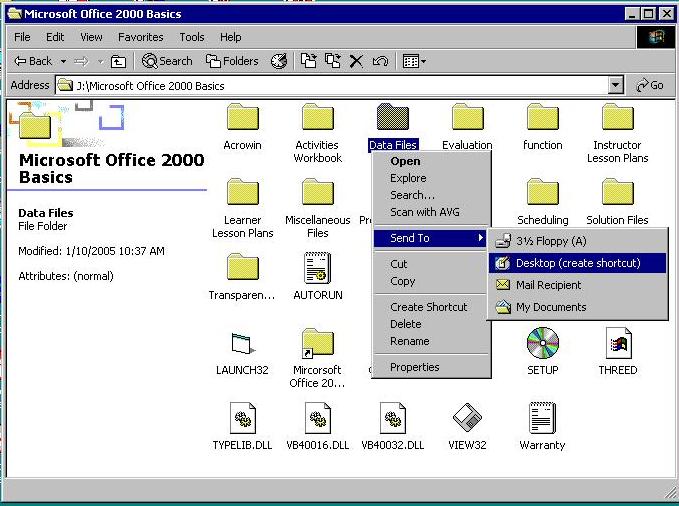Screen dimensions: 679x506
Task: Select the Scheduling folder
Action: 543,202
